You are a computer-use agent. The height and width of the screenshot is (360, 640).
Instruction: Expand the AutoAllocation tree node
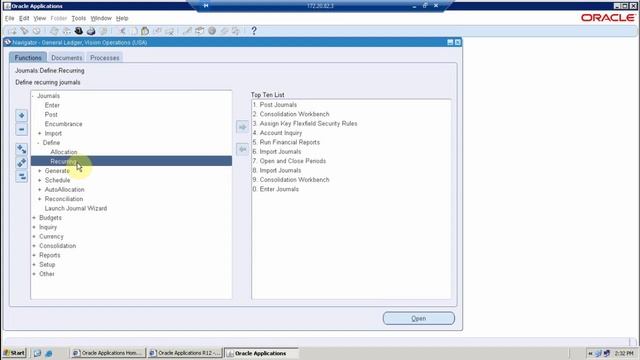click(40, 190)
